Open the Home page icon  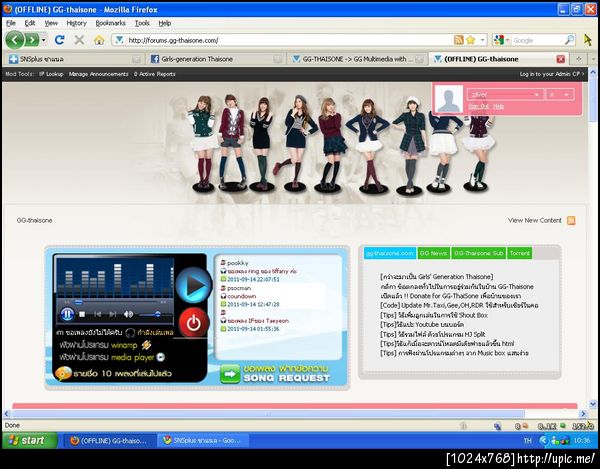pyautogui.click(x=99, y=40)
